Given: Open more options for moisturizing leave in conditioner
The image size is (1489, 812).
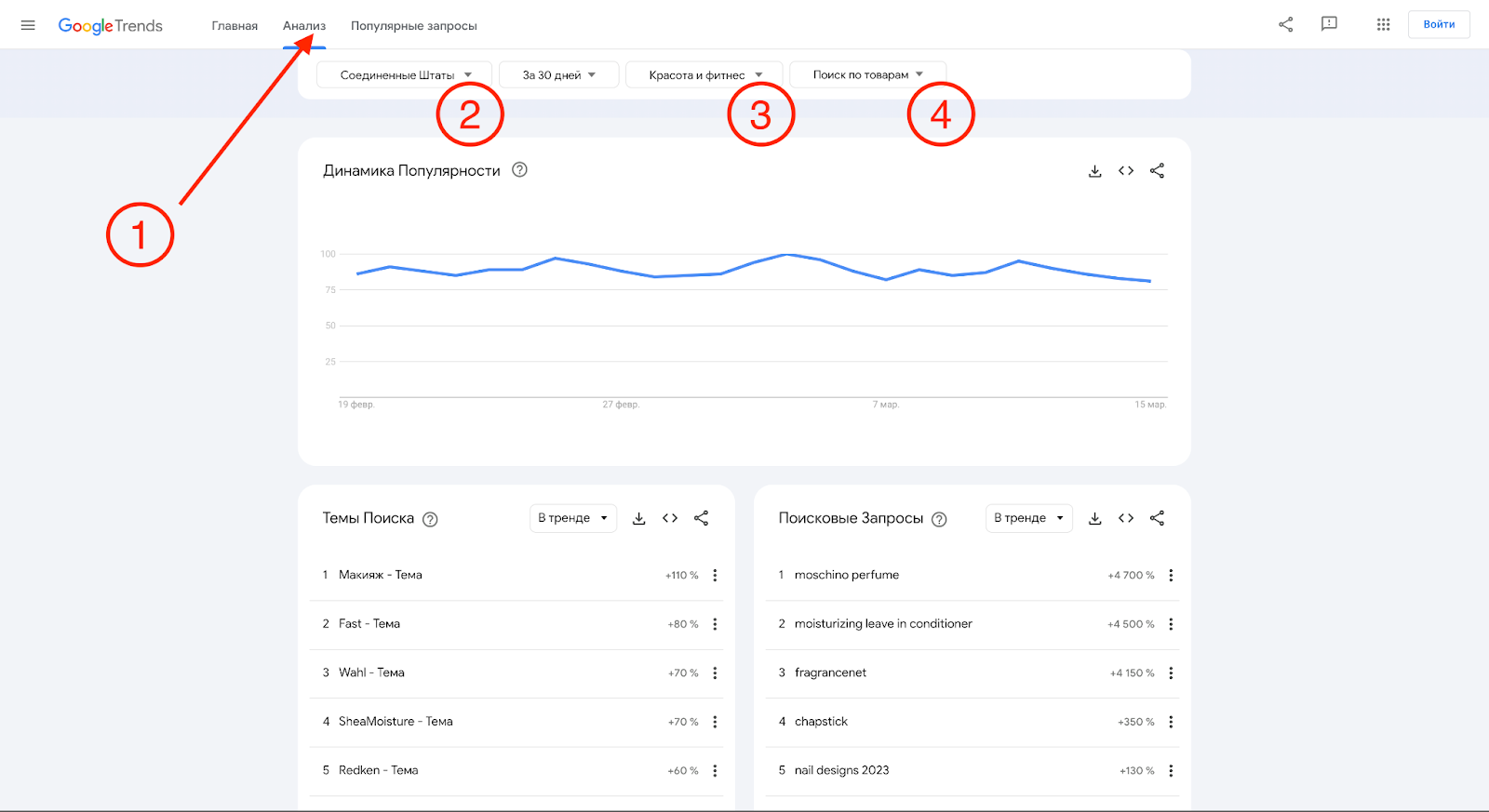Looking at the screenshot, I should point(1171,624).
